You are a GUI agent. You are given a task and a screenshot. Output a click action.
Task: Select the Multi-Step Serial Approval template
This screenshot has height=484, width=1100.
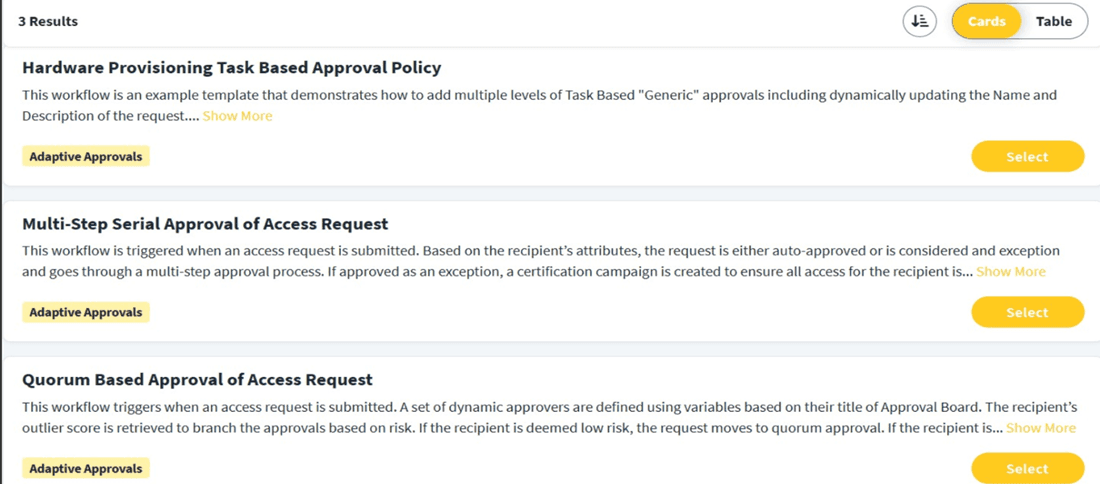point(1027,312)
